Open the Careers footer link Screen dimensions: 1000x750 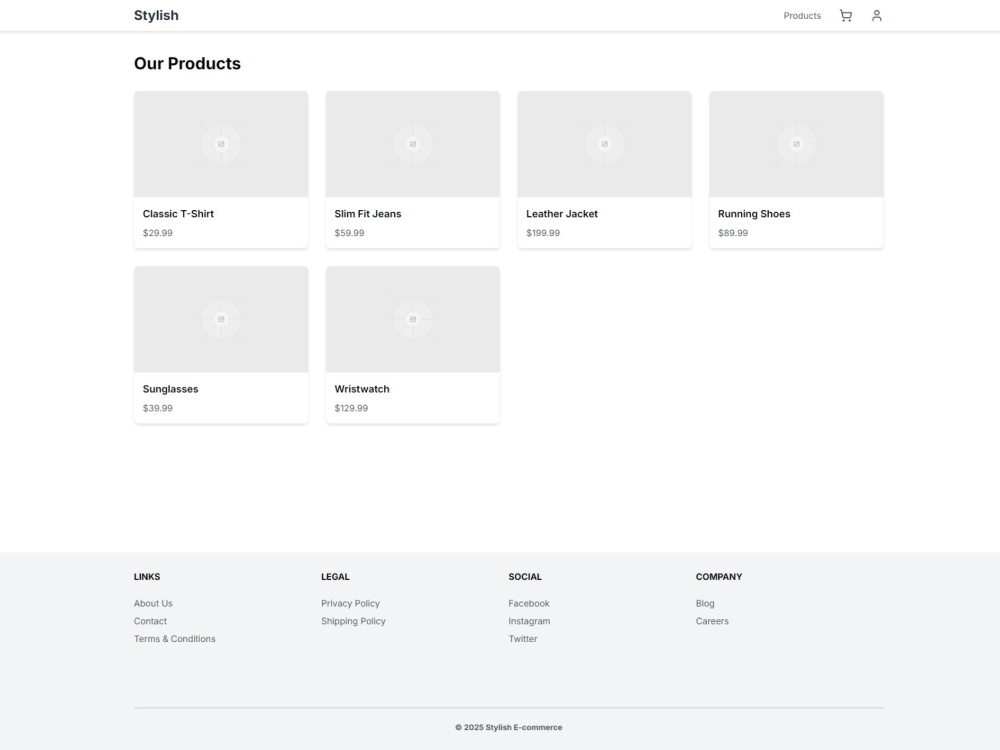click(x=712, y=621)
